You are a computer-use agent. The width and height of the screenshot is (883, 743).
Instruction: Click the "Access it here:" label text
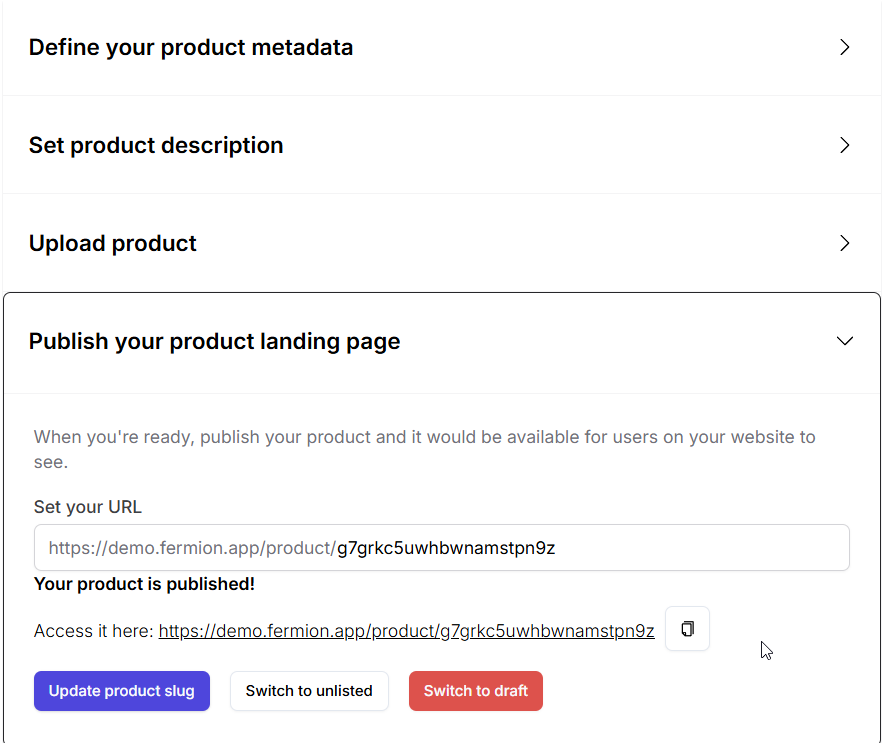94,631
